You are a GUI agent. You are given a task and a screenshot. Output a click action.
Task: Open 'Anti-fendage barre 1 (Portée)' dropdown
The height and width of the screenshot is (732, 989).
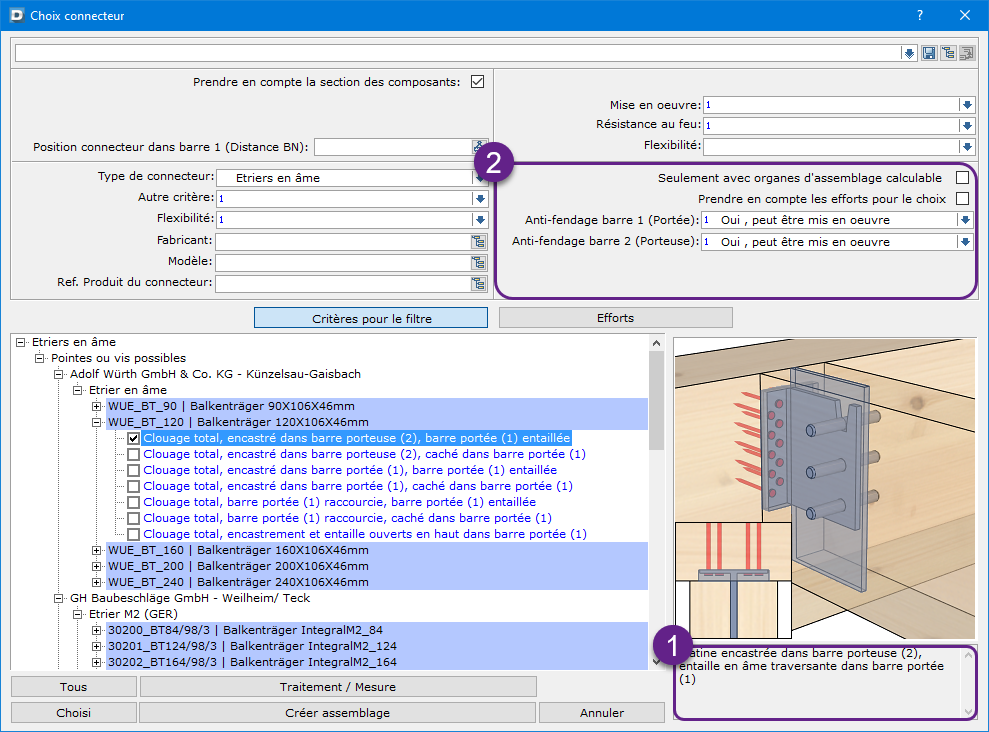(x=965, y=220)
